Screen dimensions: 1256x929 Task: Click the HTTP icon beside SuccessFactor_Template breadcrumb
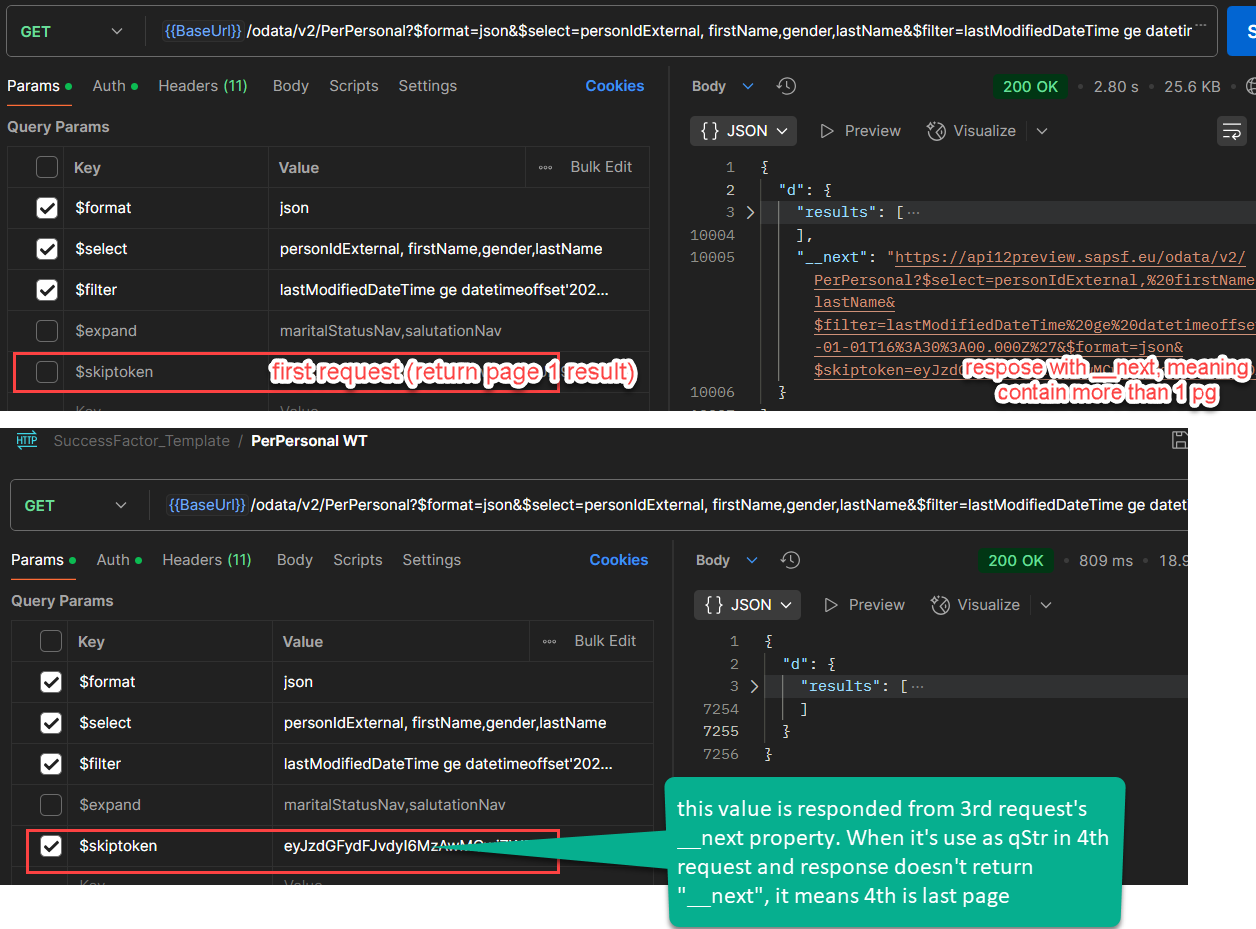27,439
